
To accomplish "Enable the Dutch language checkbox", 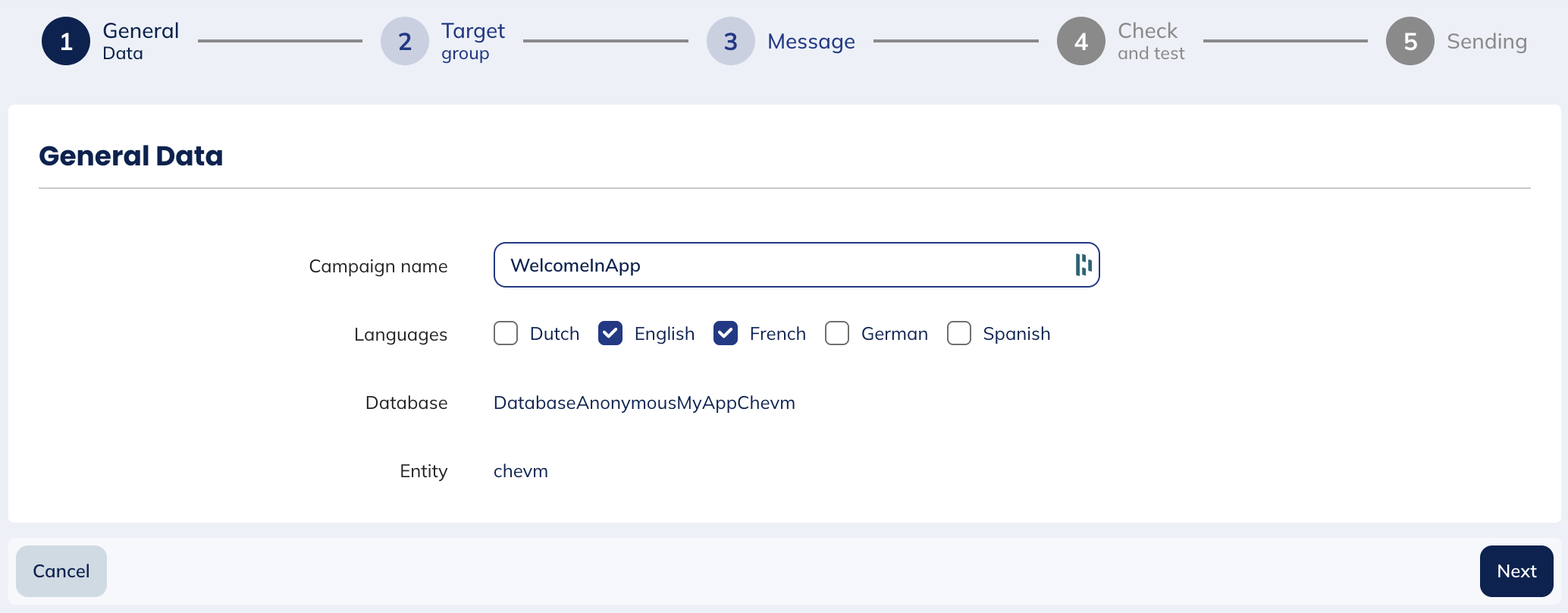I will (506, 333).
